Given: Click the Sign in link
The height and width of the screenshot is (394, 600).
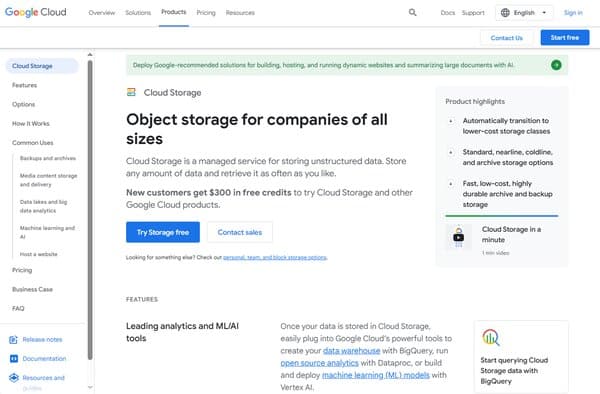Looking at the screenshot, I should point(573,13).
